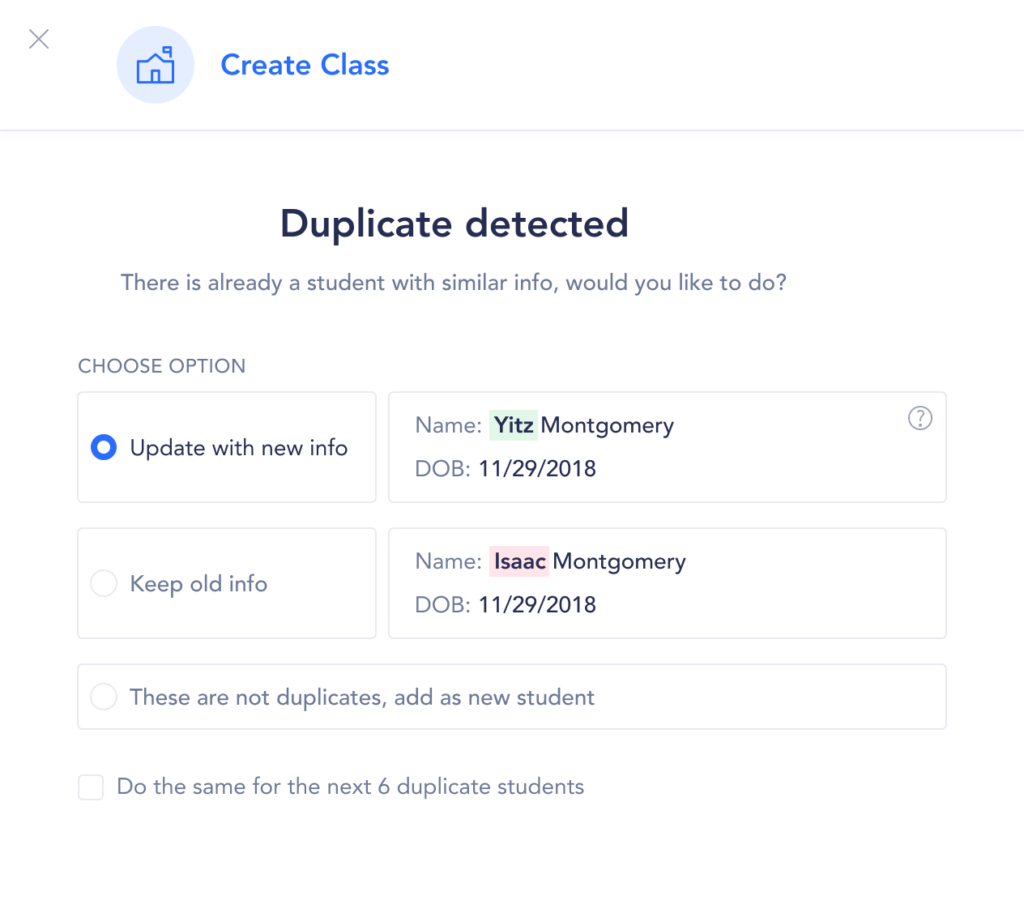Click the old info card's DOB date

tap(537, 605)
